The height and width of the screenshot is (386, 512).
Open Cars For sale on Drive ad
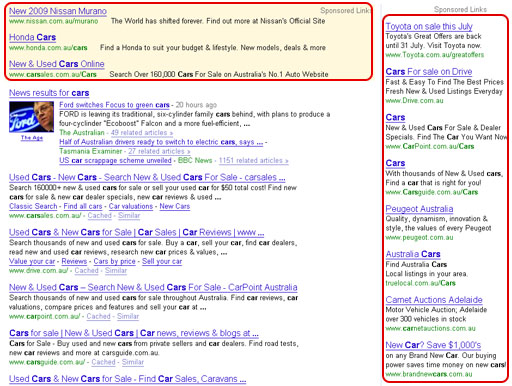coord(429,72)
